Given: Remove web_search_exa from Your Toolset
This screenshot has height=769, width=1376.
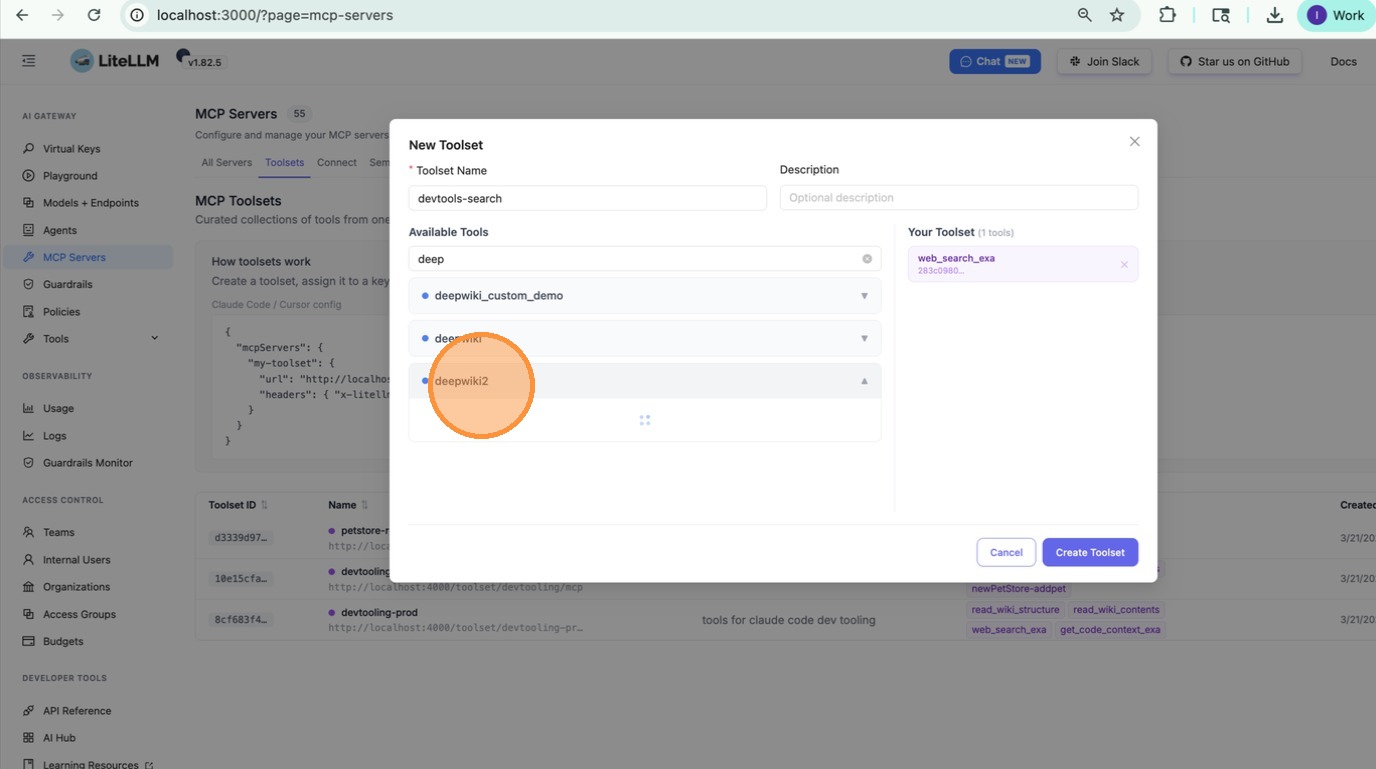Looking at the screenshot, I should (1124, 265).
